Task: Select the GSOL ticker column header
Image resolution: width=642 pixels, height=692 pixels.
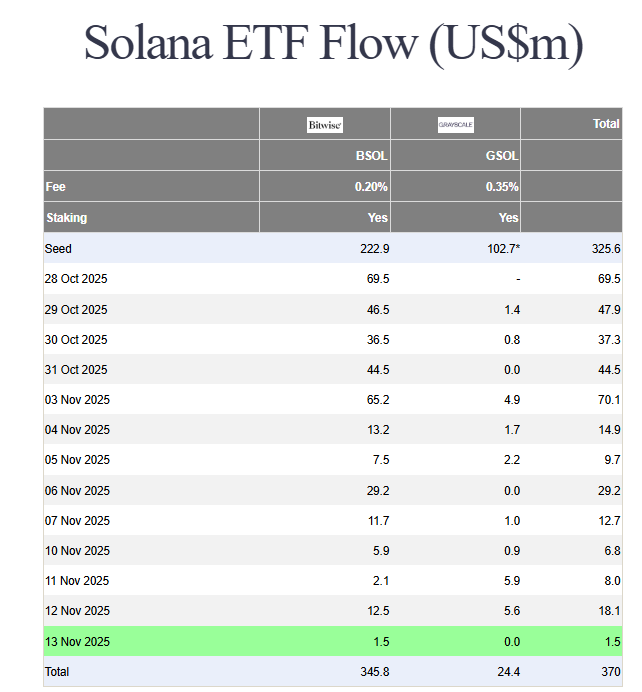Action: click(502, 157)
